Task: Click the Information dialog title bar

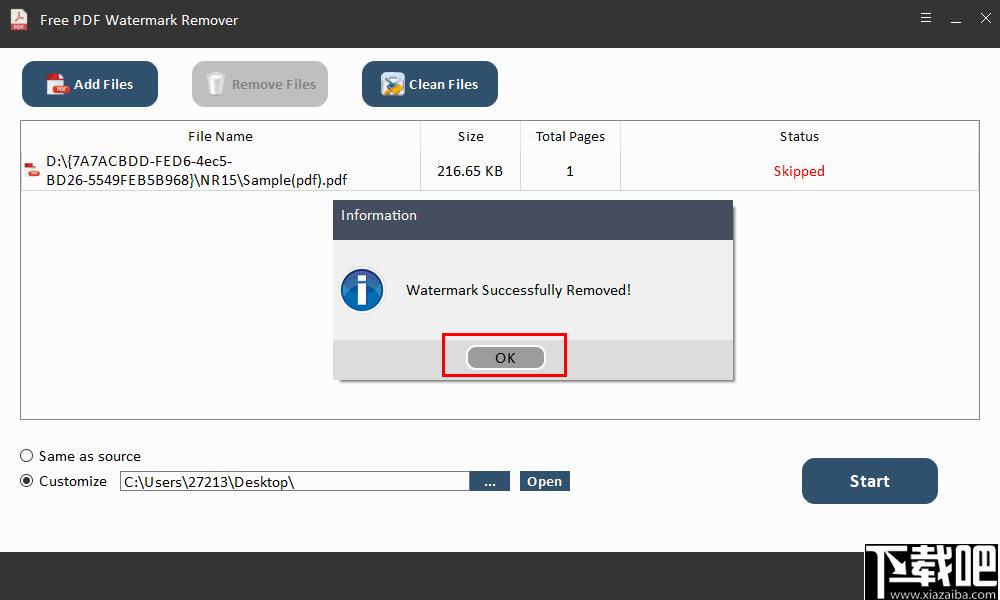Action: coord(533,220)
